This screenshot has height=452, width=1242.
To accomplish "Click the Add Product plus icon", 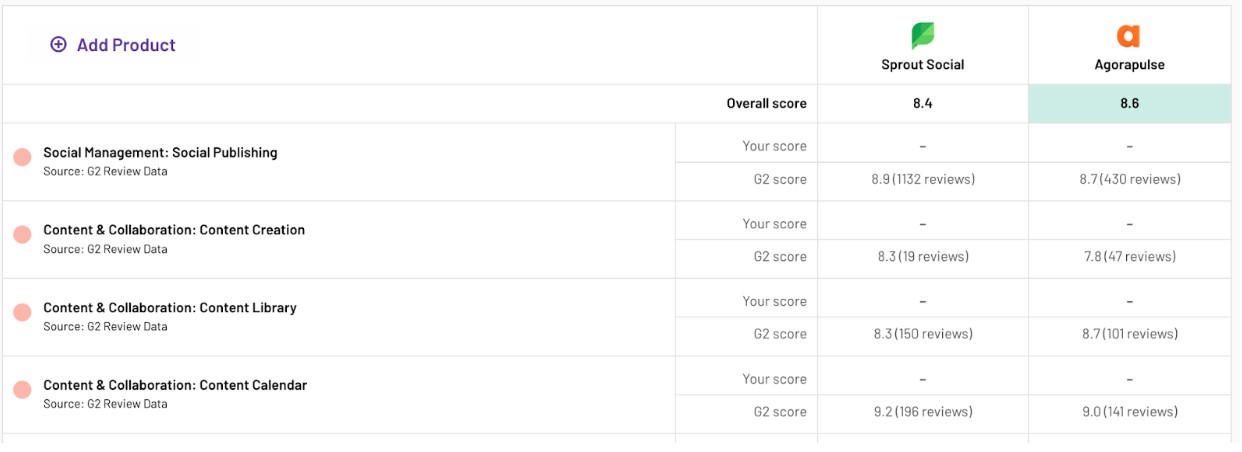I will coord(59,45).
